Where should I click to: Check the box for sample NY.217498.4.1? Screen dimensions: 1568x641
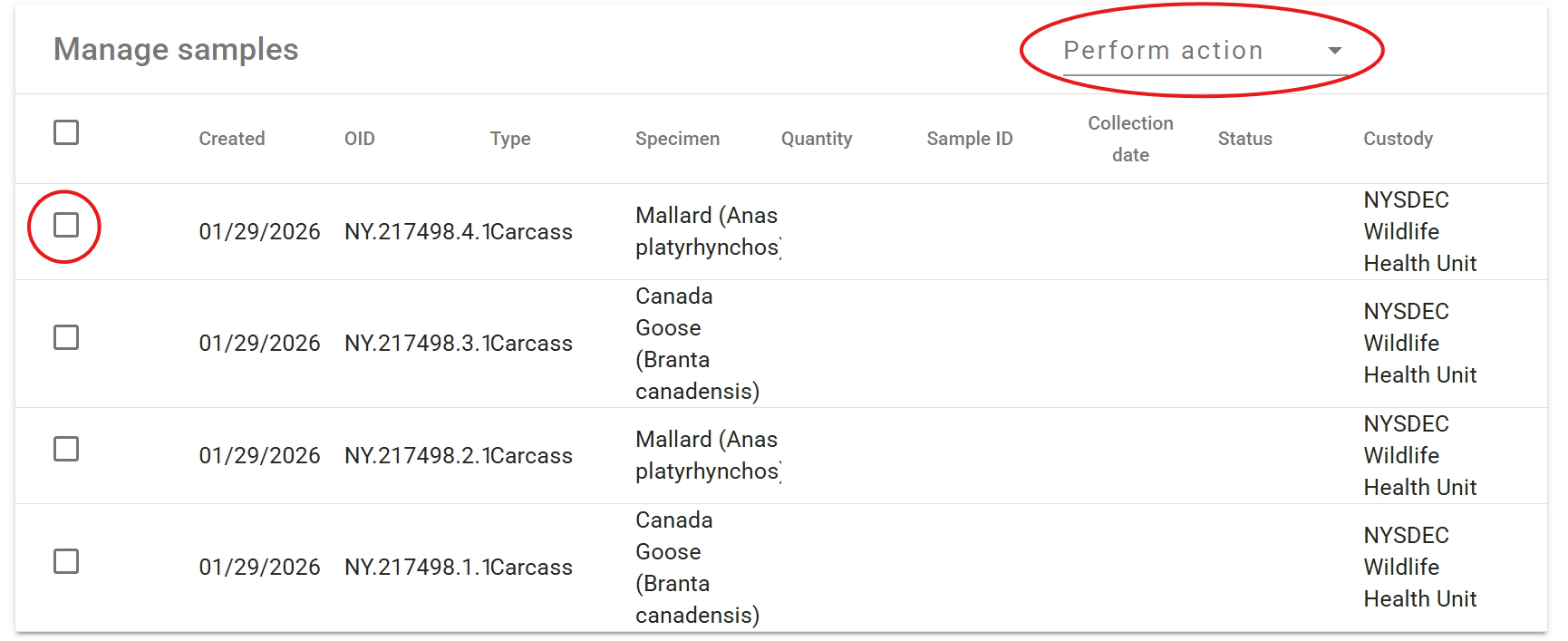66,228
